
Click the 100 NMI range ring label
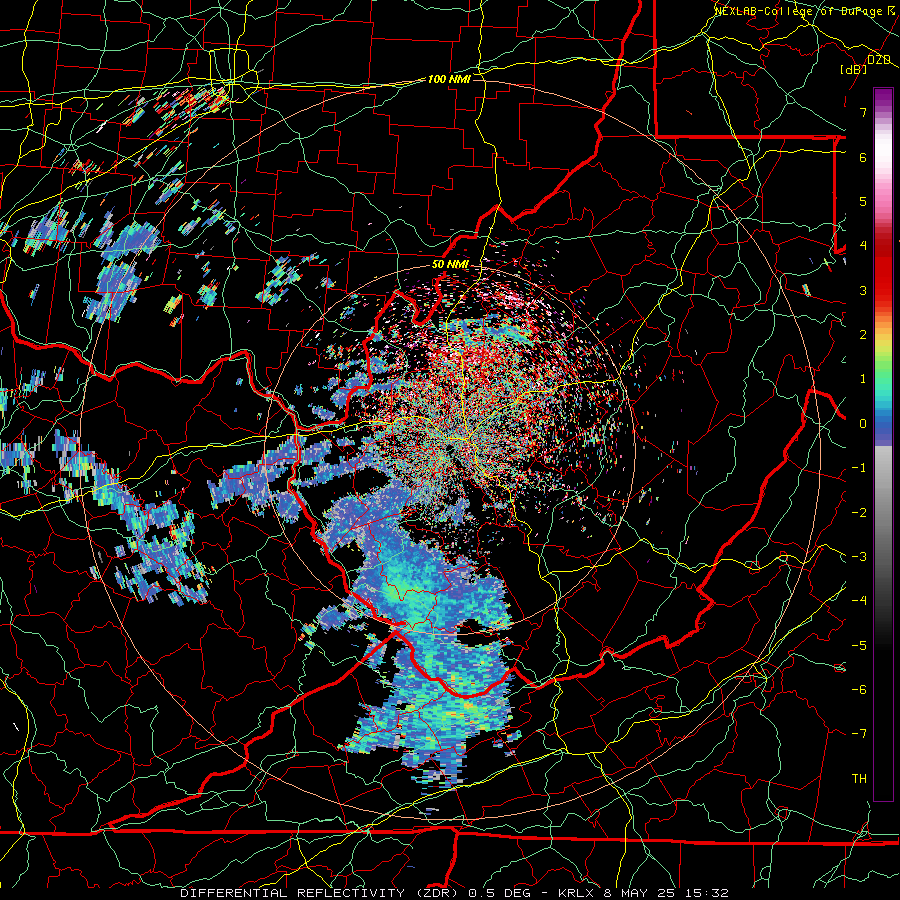click(449, 79)
